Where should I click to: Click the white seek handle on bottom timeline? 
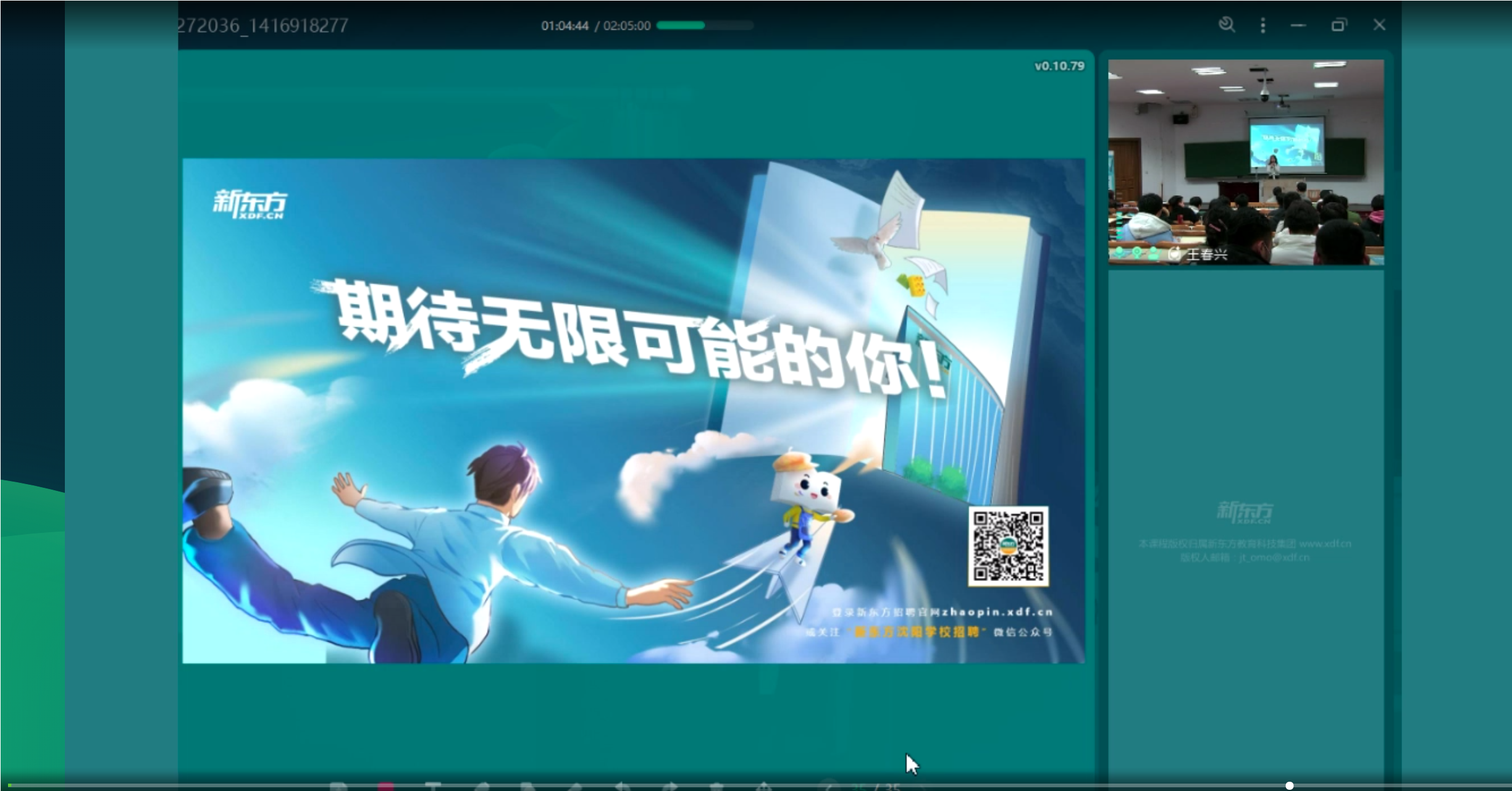pyautogui.click(x=1290, y=785)
